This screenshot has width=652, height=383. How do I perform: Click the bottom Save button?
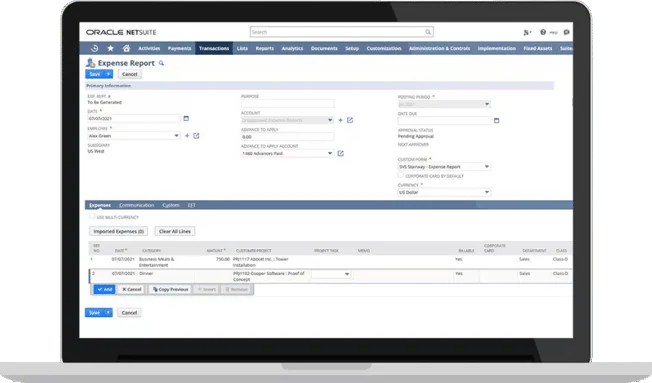95,313
